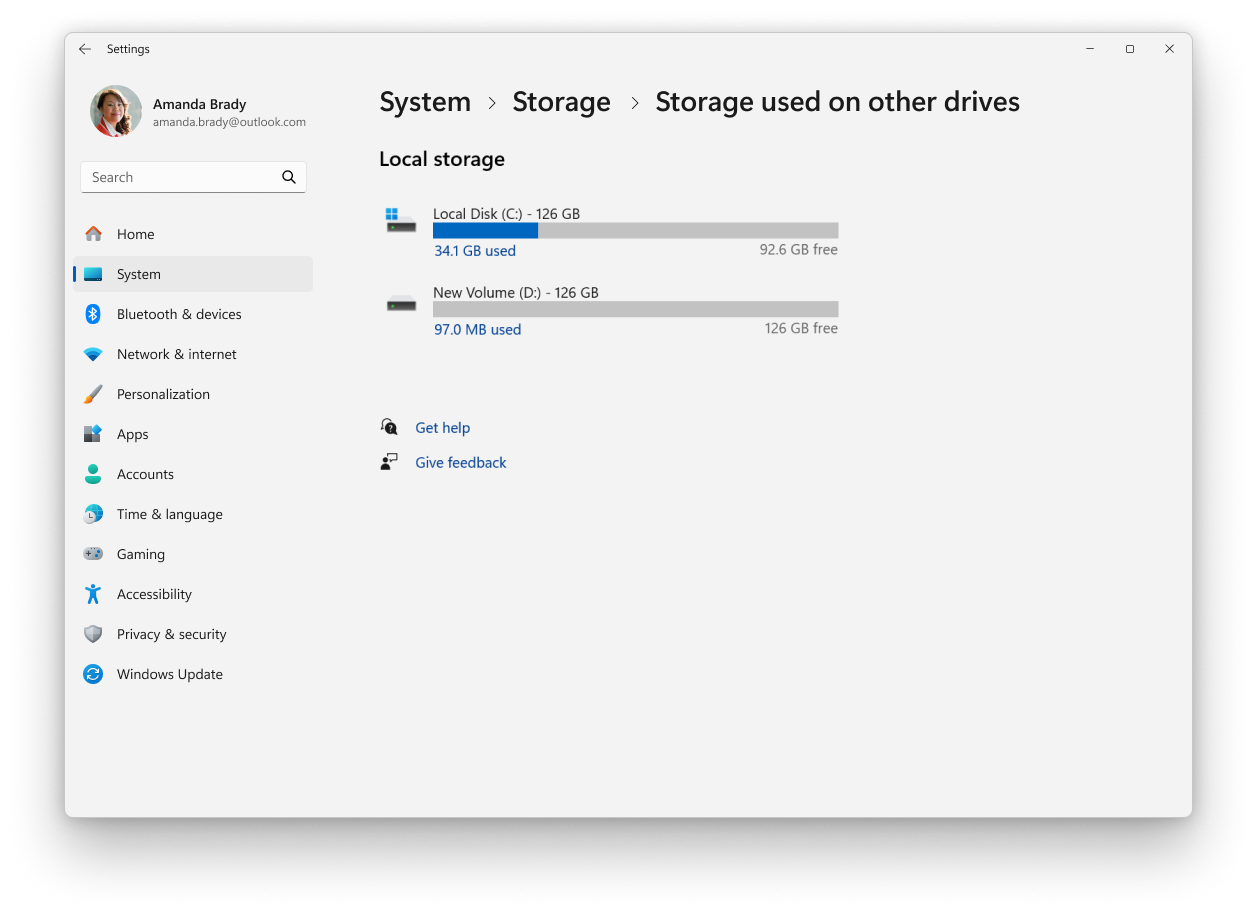
Task: Click the Windows Update icon
Action: coord(93,674)
